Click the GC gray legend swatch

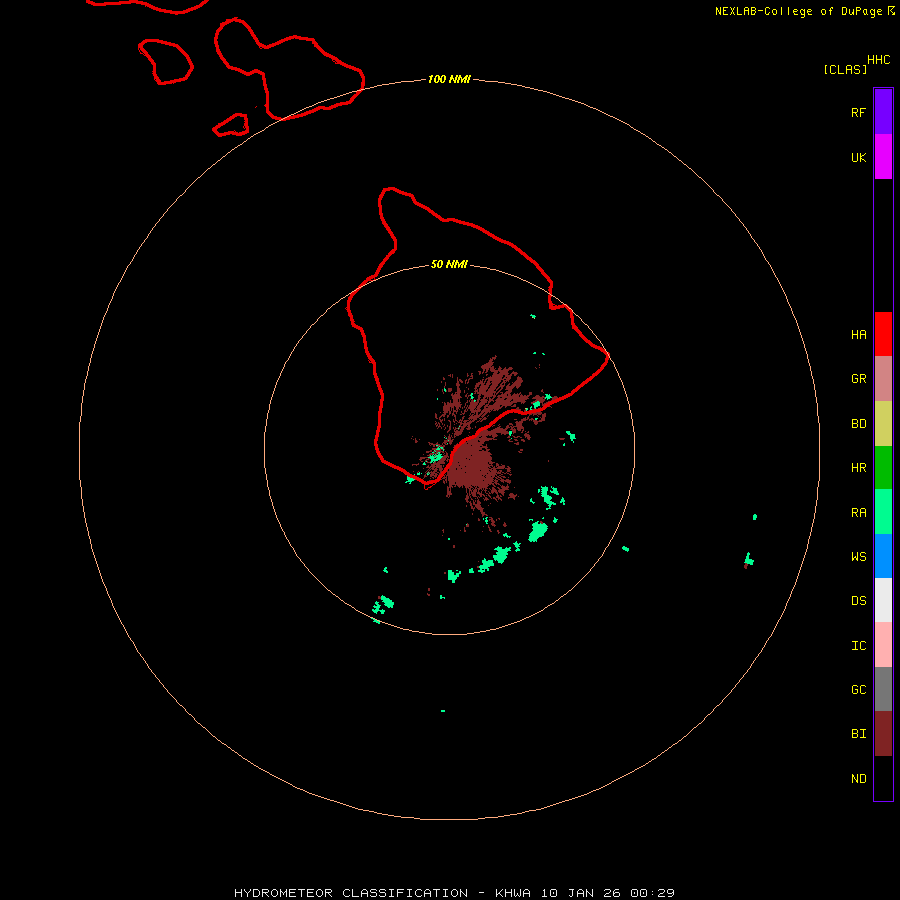pos(883,689)
